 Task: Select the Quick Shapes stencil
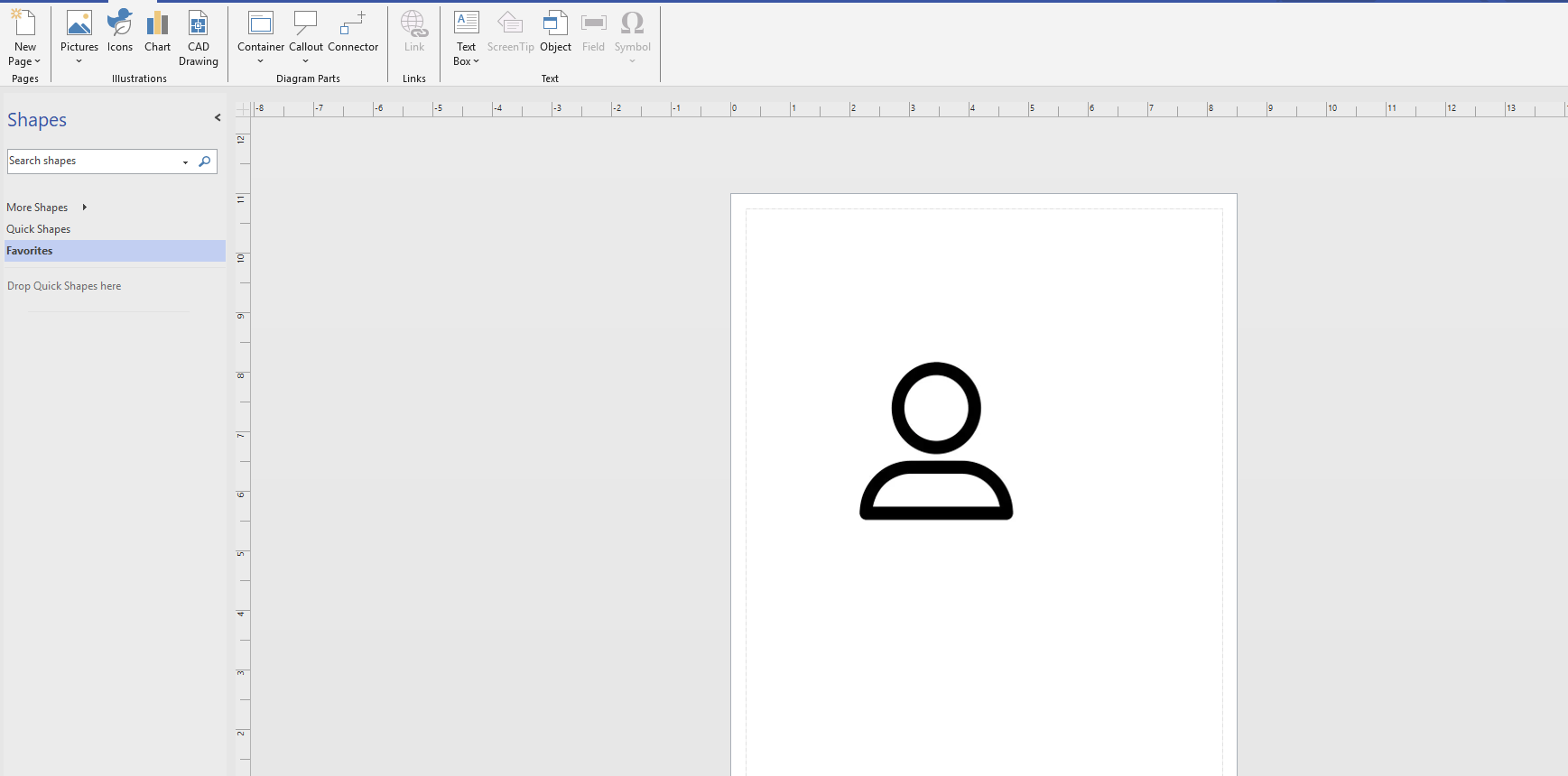39,229
